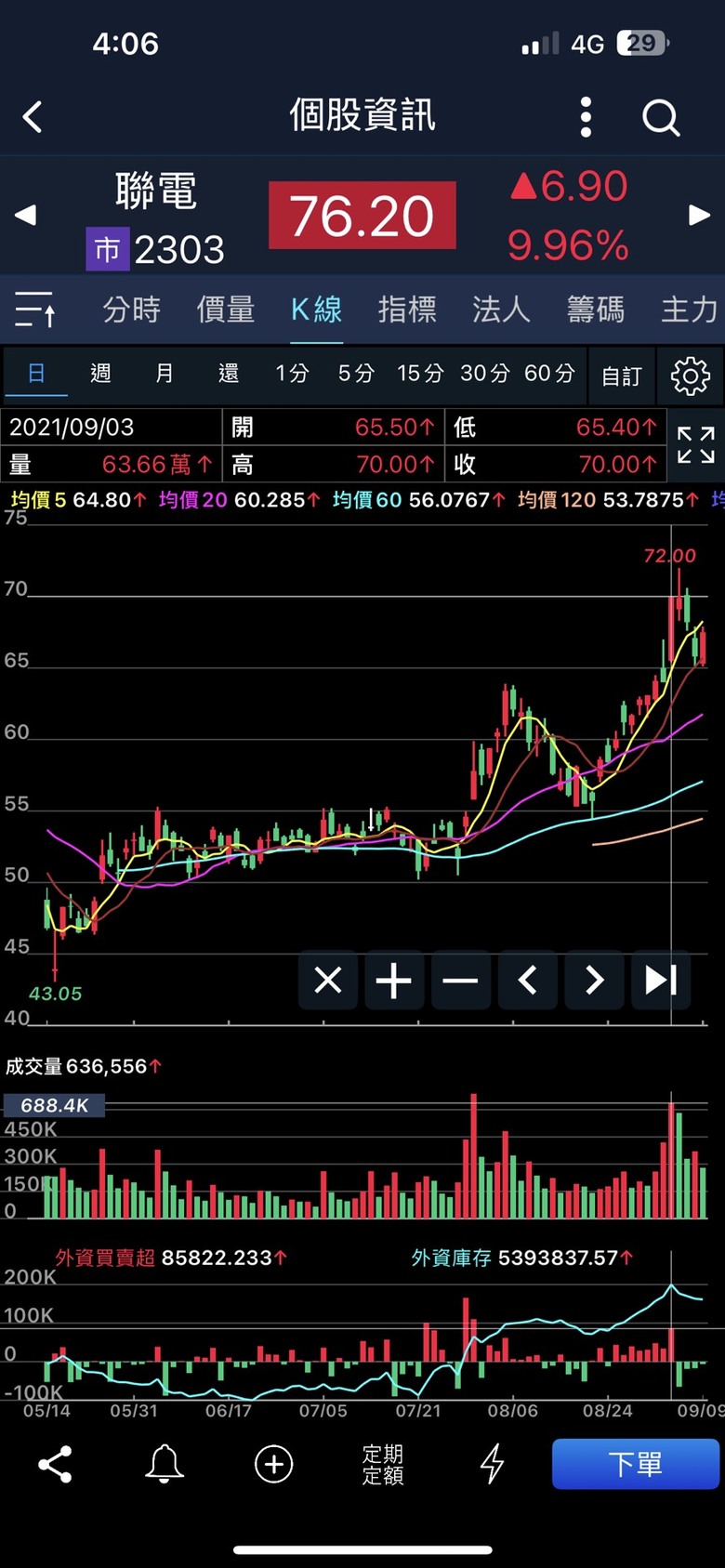Image resolution: width=725 pixels, height=1568 pixels.
Task: Tap the 均價 5 moving average label
Action: 39,500
